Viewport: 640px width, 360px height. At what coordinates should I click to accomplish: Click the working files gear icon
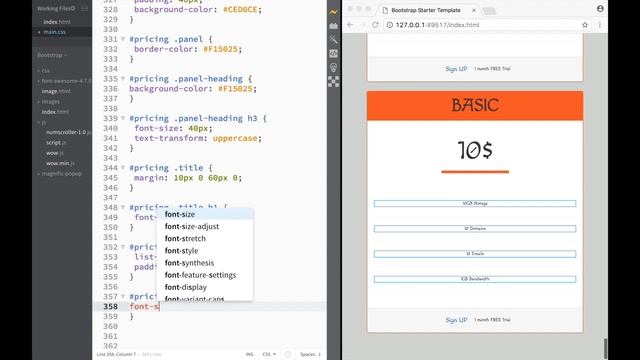pos(73,8)
